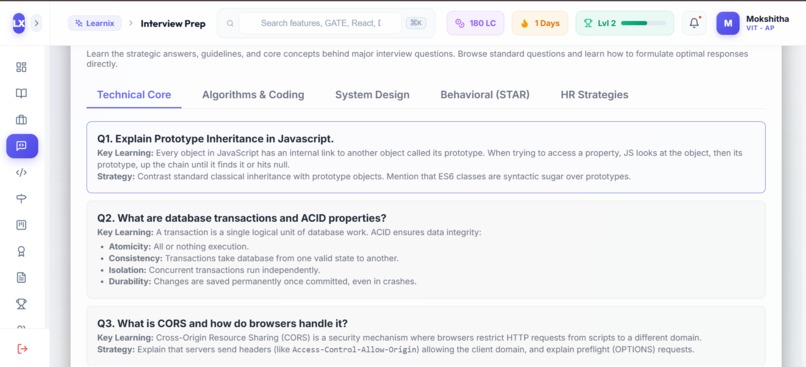Click the Durability bullet item
Image resolution: width=806 pixels, height=367 pixels.
262,282
